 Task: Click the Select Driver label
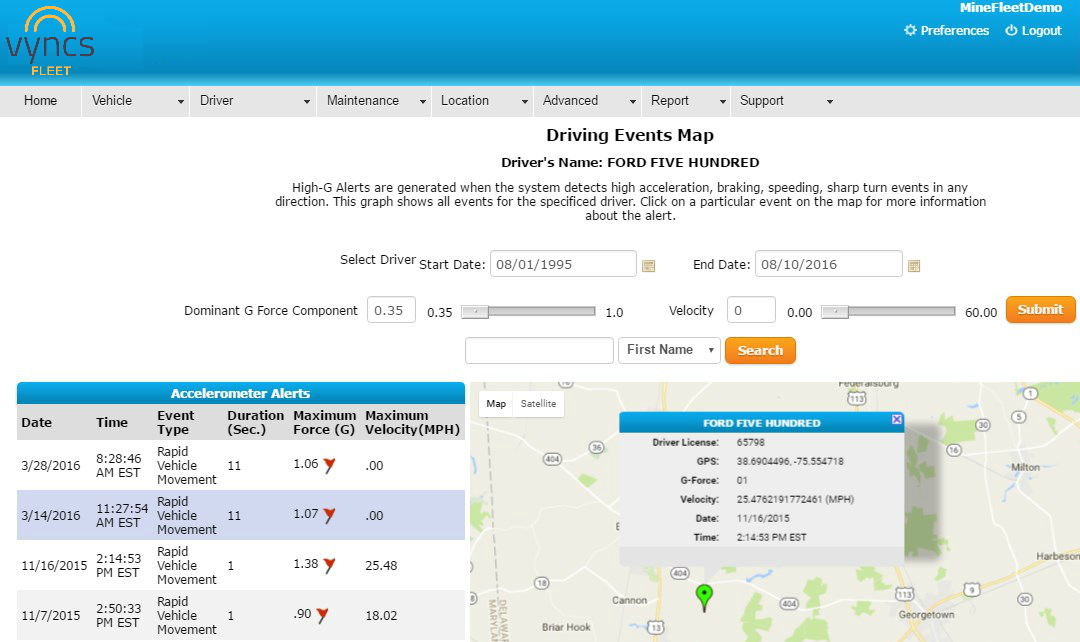tap(377, 260)
